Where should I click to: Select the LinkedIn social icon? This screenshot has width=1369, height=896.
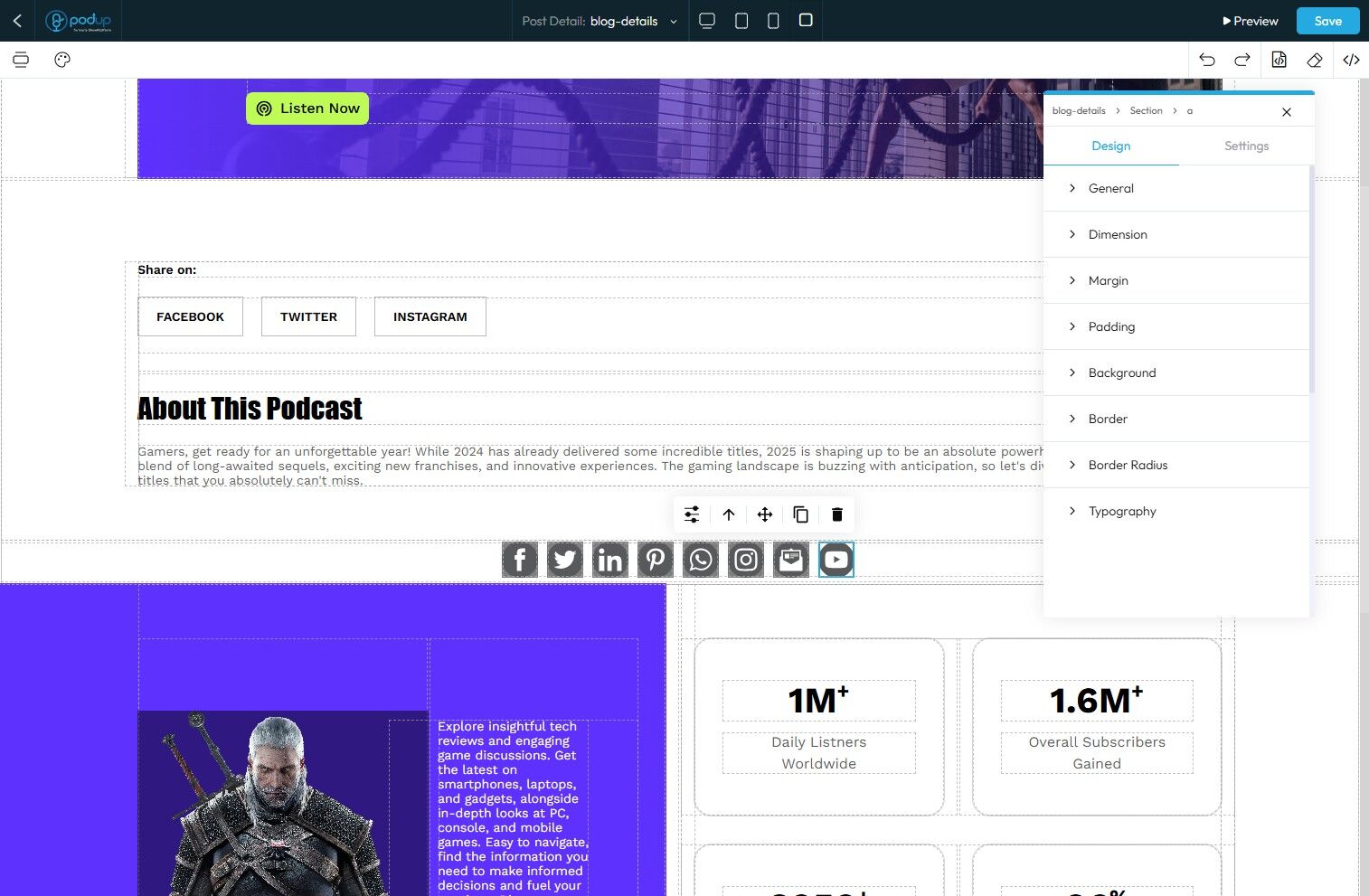click(x=610, y=560)
